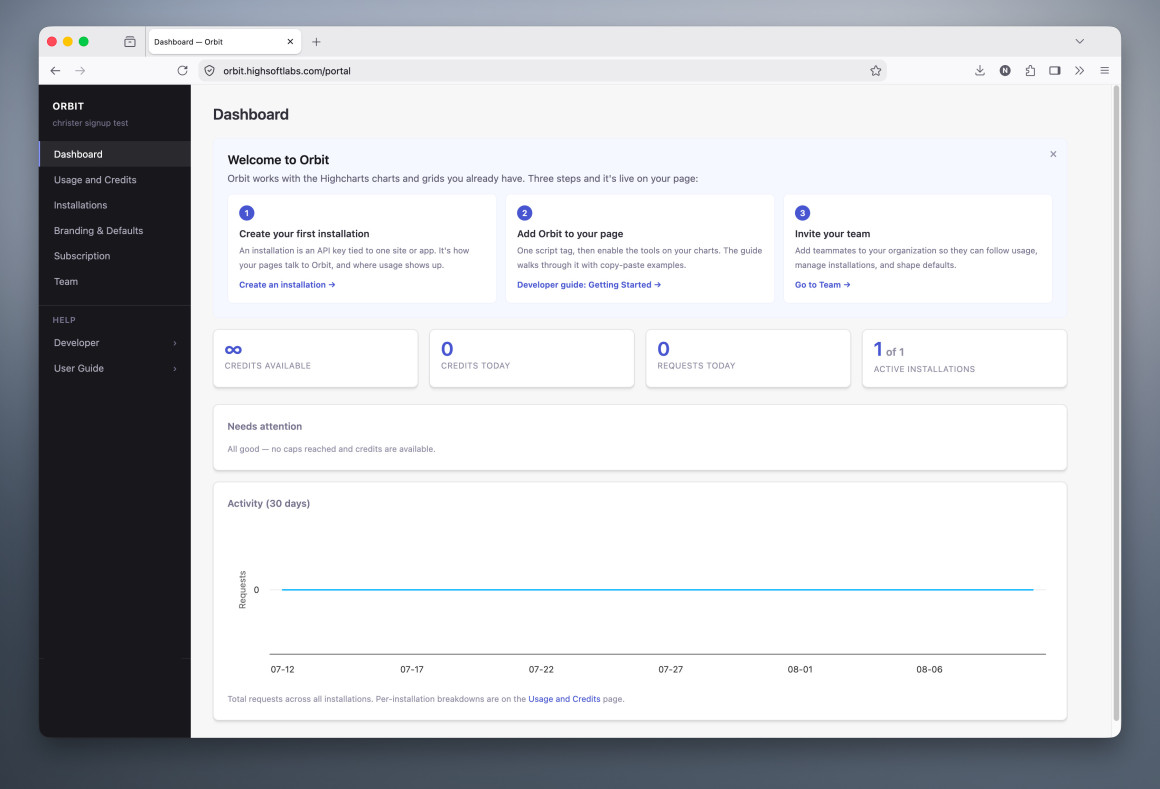Click the 'Dashboard' page heading
This screenshot has width=1160, height=789.
coord(251,115)
